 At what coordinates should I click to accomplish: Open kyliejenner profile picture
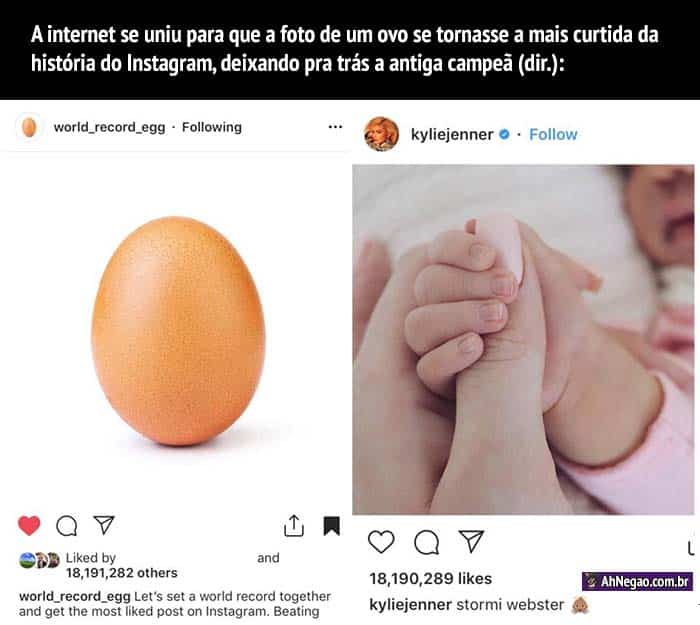pyautogui.click(x=381, y=134)
